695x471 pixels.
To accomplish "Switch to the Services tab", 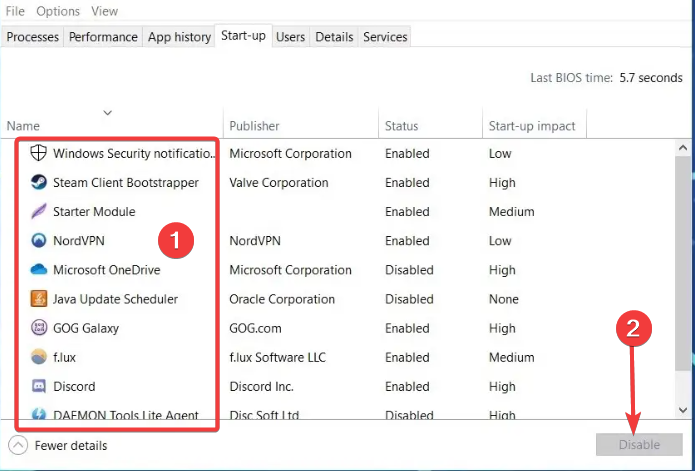I will click(x=385, y=37).
